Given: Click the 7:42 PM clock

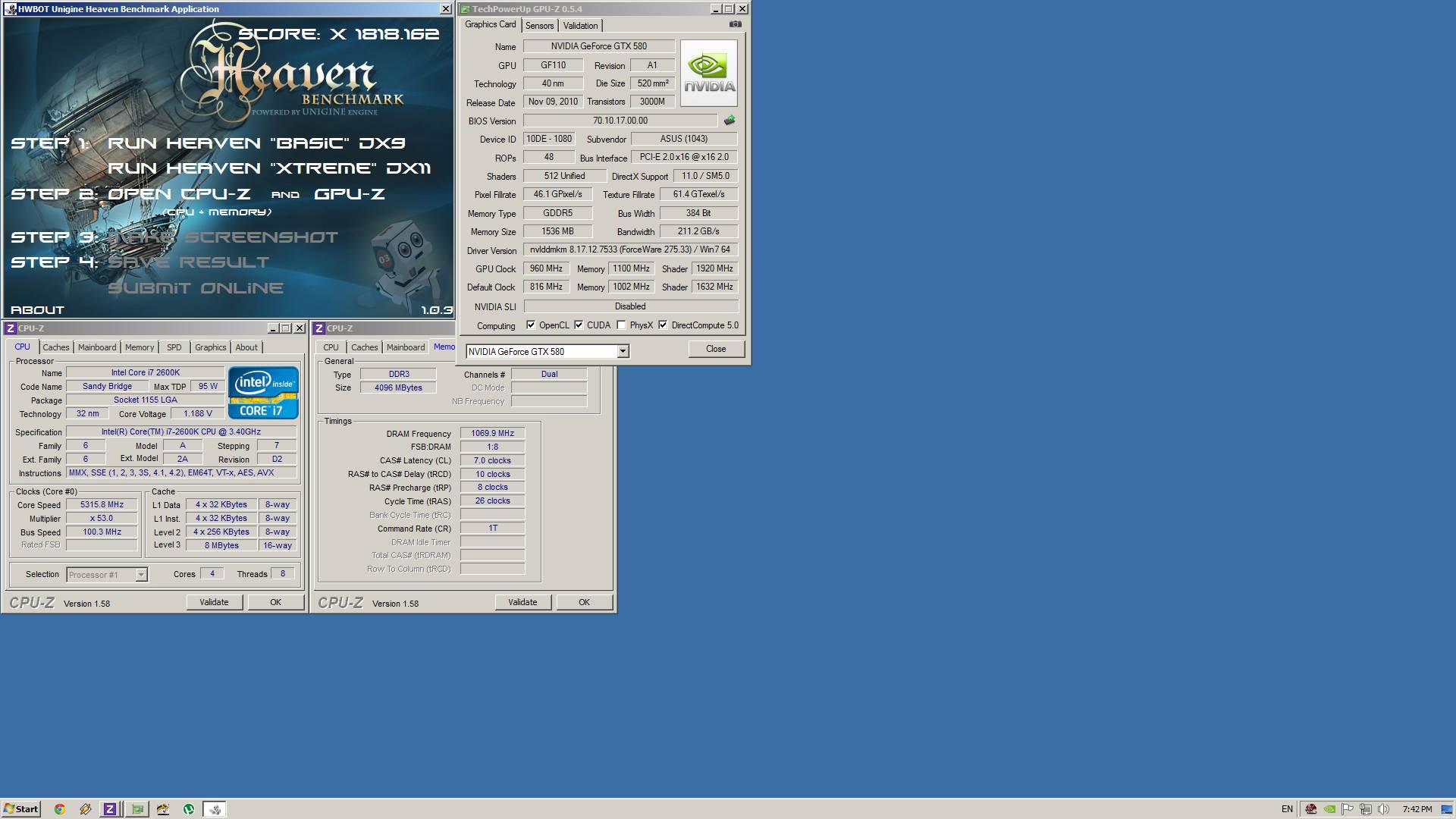Looking at the screenshot, I should click(x=1417, y=809).
